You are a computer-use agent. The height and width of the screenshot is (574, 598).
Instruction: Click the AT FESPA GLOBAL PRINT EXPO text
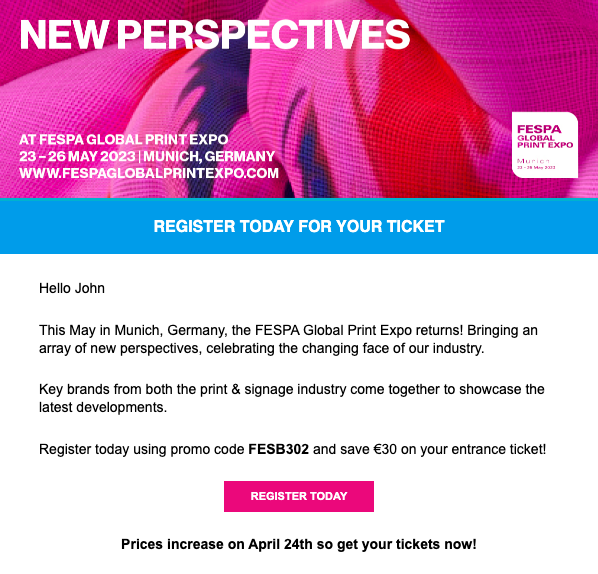pyautogui.click(x=124, y=140)
